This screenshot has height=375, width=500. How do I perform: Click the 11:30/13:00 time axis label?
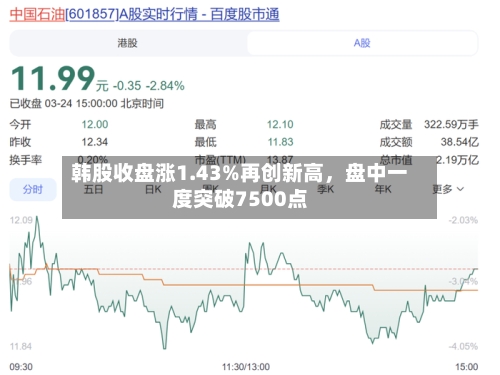tap(246, 367)
